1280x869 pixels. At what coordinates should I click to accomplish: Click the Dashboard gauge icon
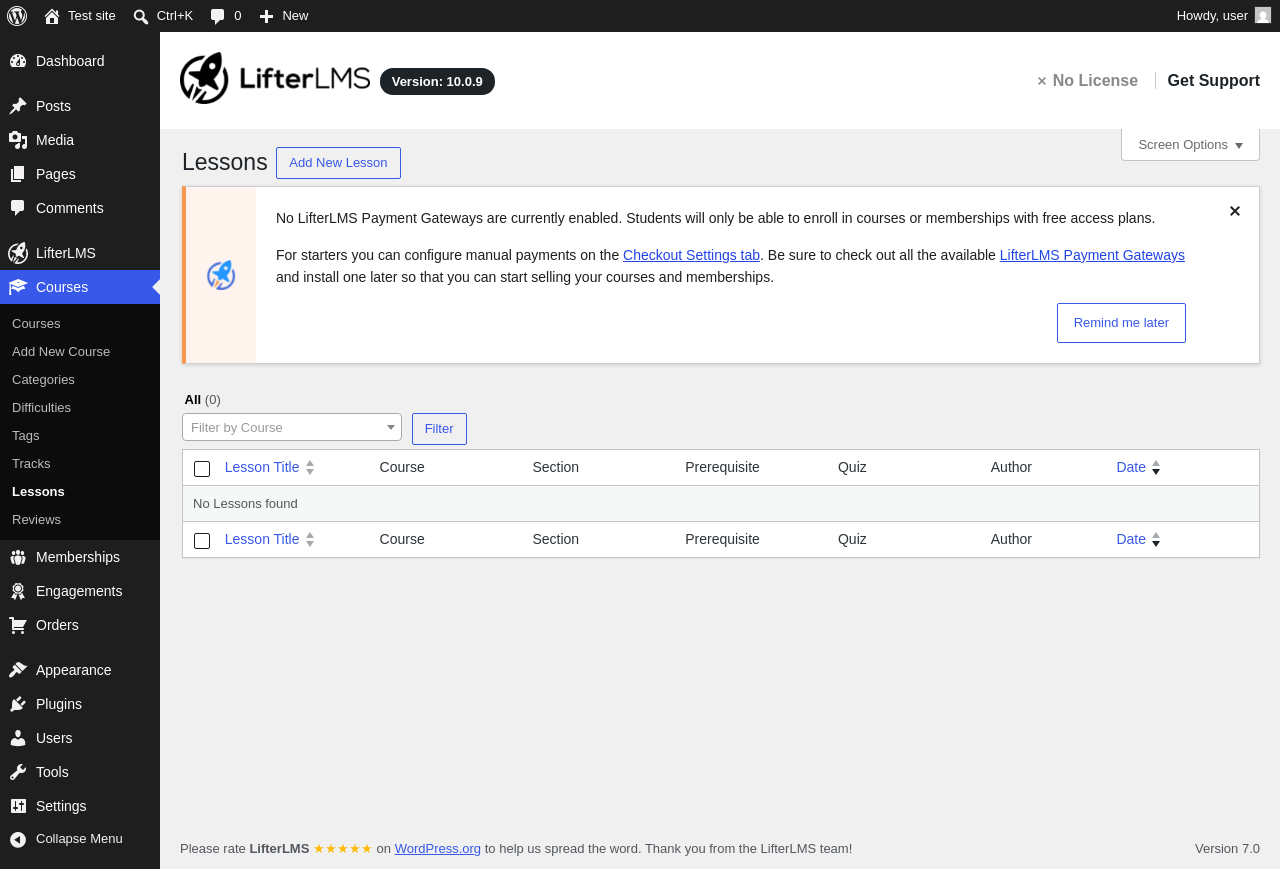click(18, 61)
